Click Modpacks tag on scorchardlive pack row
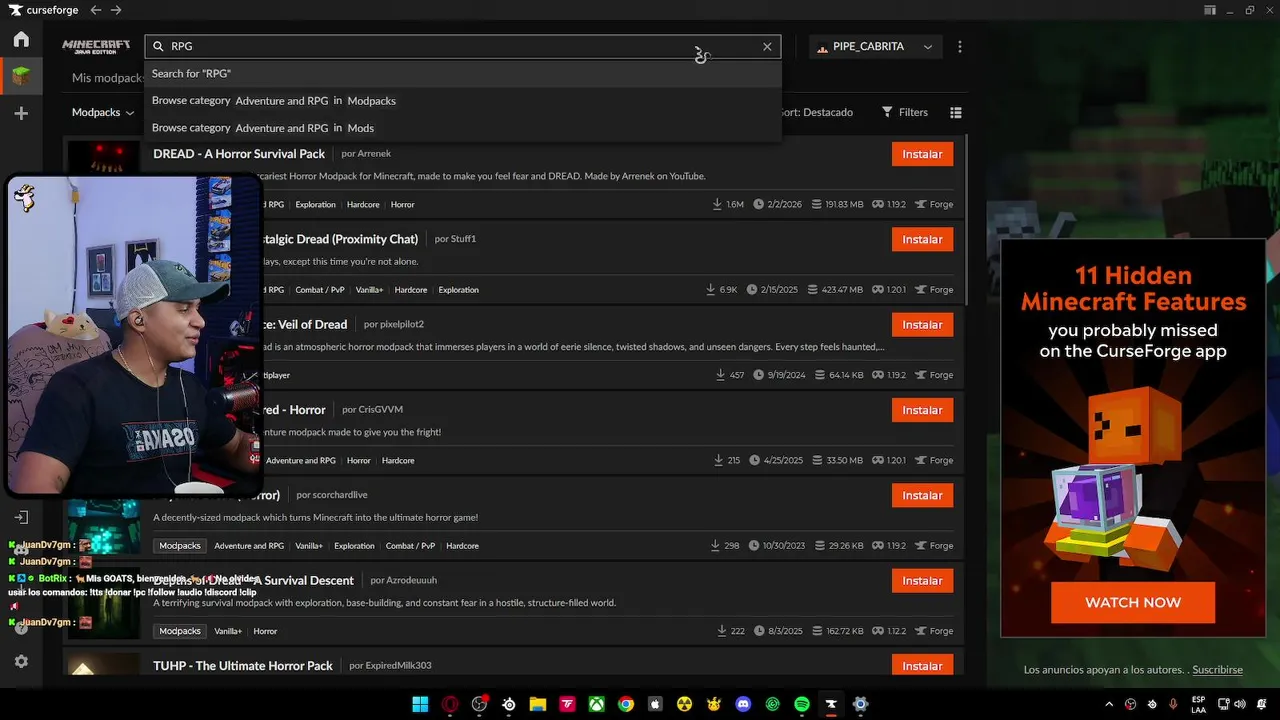 pos(180,546)
